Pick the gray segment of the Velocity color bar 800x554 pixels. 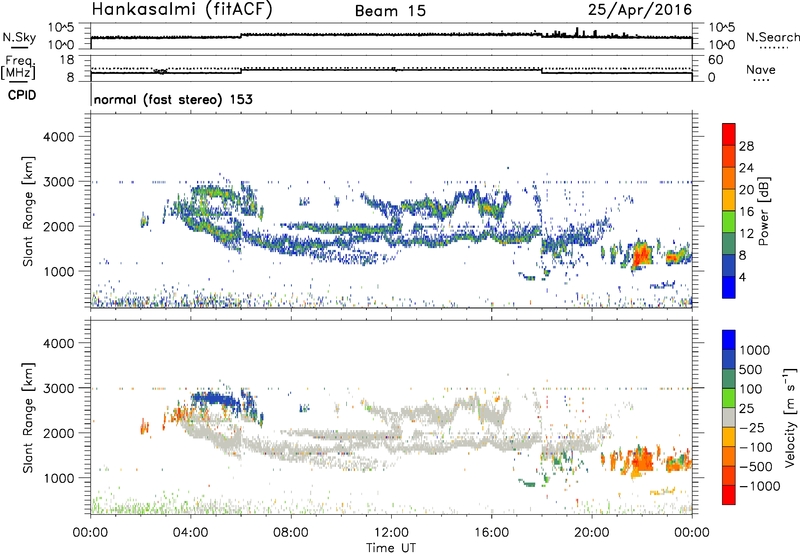pyautogui.click(x=729, y=417)
